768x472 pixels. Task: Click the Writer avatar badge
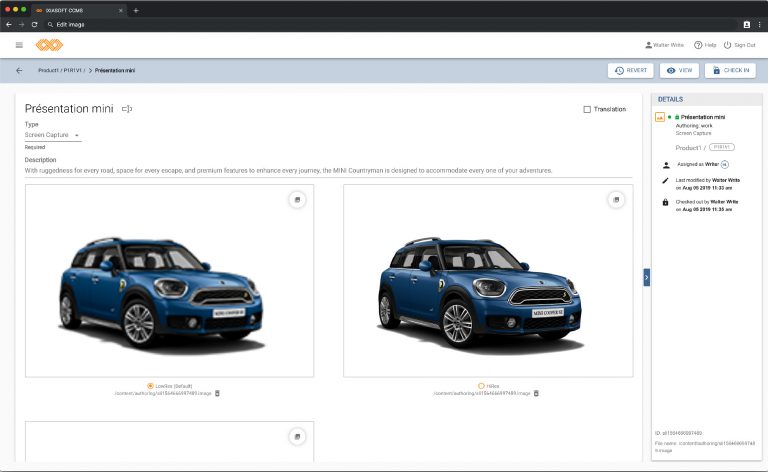725,165
